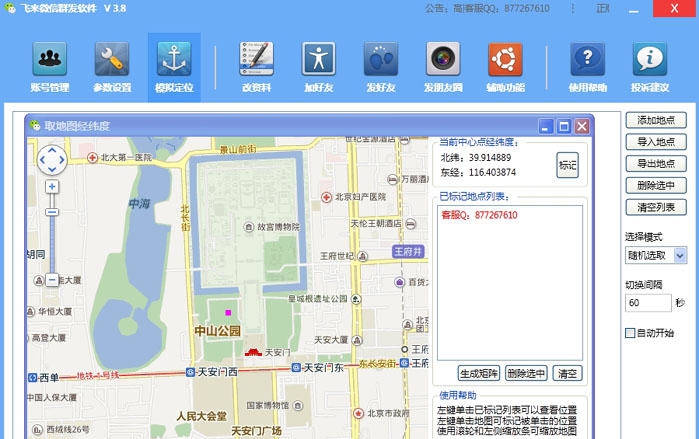
Task: Open 改资料 edit profile icon
Action: tap(256, 59)
